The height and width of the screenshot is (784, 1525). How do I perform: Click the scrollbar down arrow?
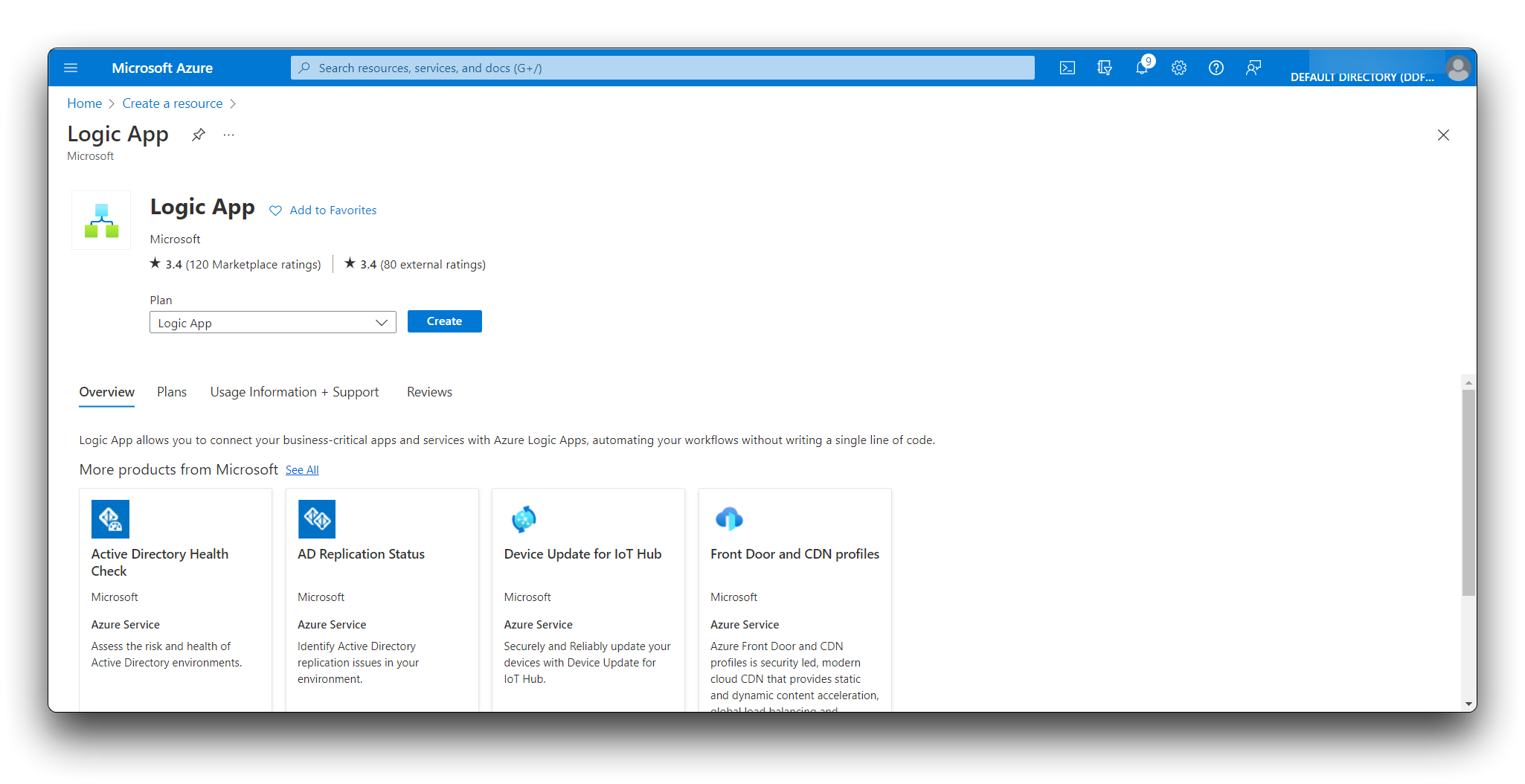coord(1468,704)
